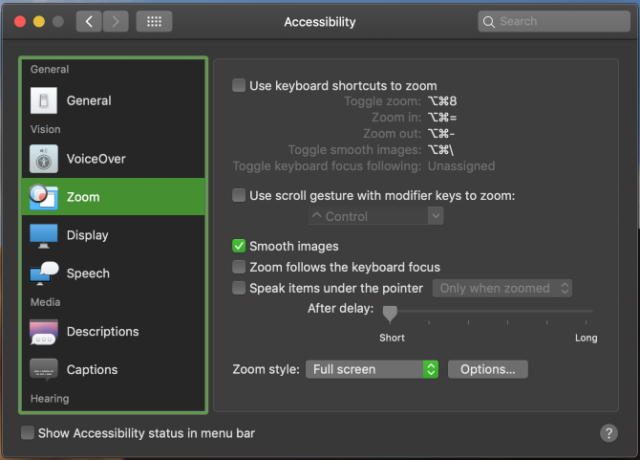
Task: Uncheck the Smooth images checkbox
Action: click(239, 246)
